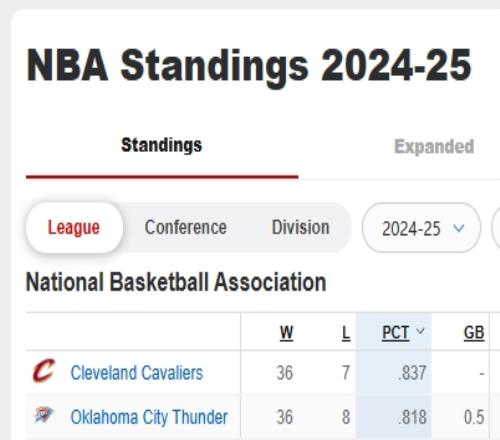Sort standings by PCT column header

[395, 333]
